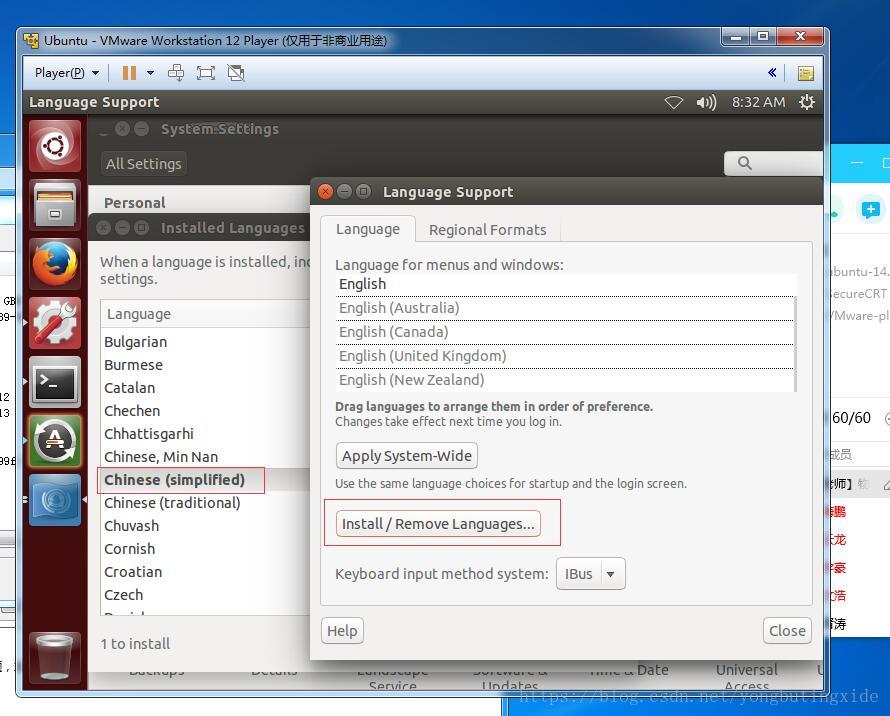Open the VMware power options dropdown arrow

click(x=150, y=73)
